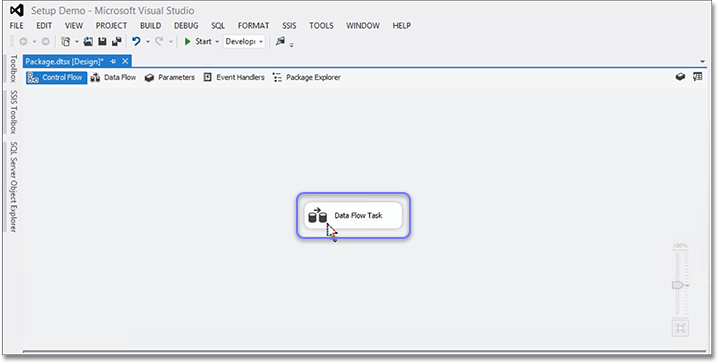Undo the last action

coord(136,42)
